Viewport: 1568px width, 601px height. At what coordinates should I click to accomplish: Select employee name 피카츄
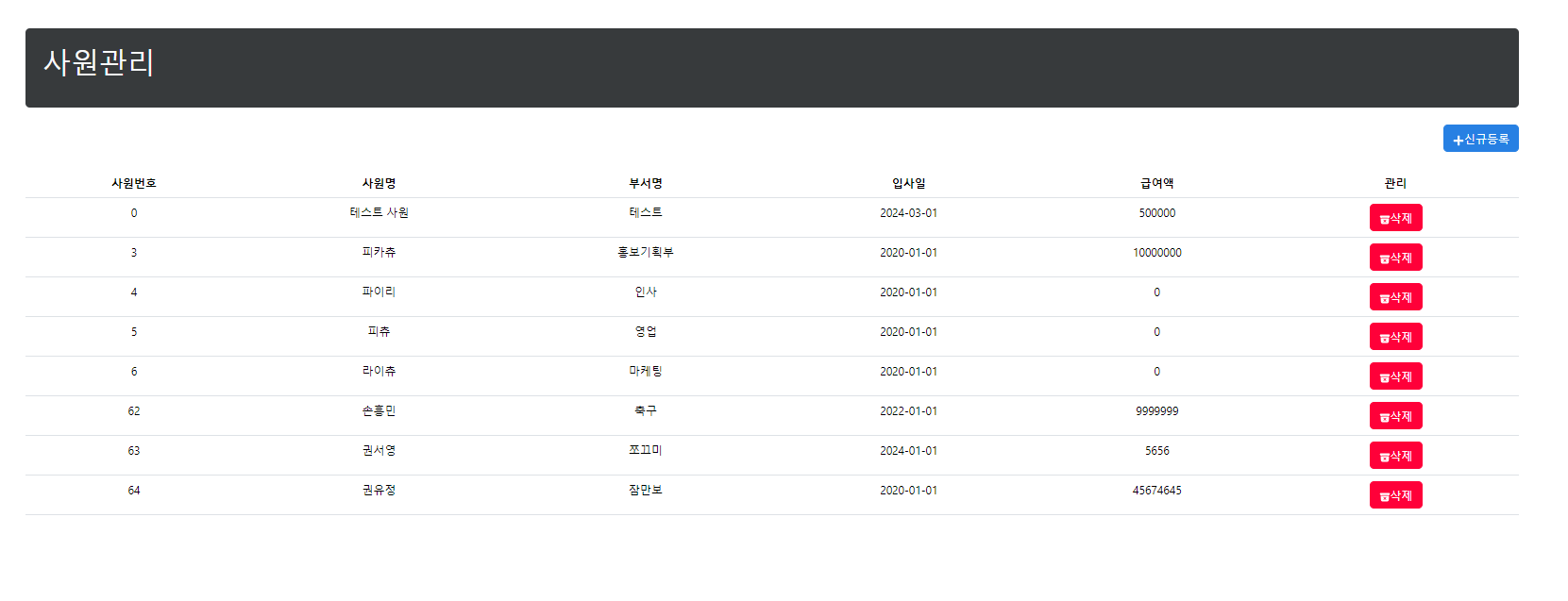(379, 253)
